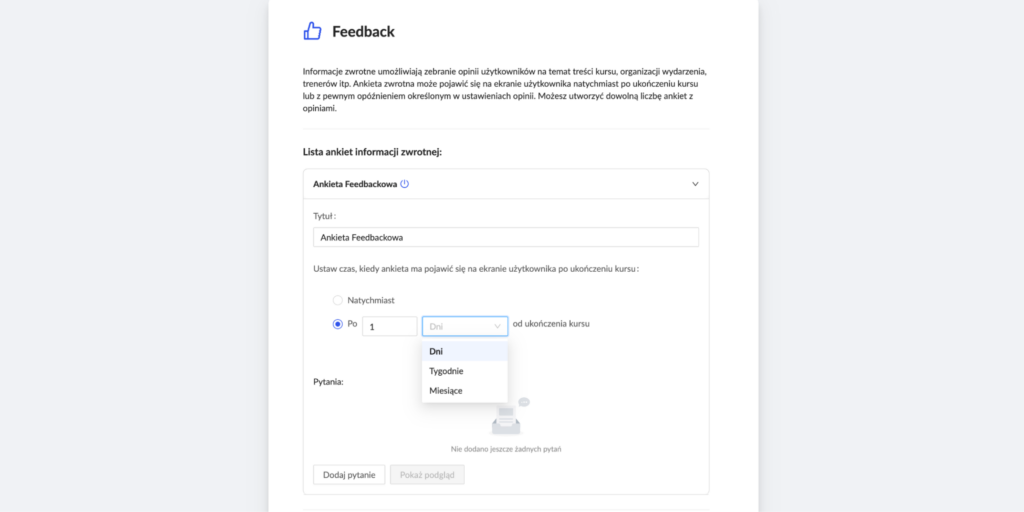The width and height of the screenshot is (1024, 512).
Task: Click the Pytania section label
Action: (328, 382)
